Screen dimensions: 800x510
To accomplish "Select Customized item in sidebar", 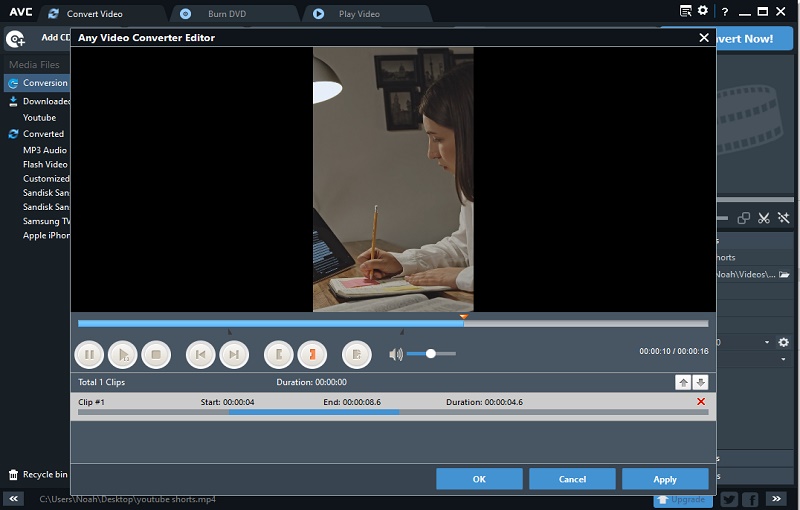I will coord(46,178).
